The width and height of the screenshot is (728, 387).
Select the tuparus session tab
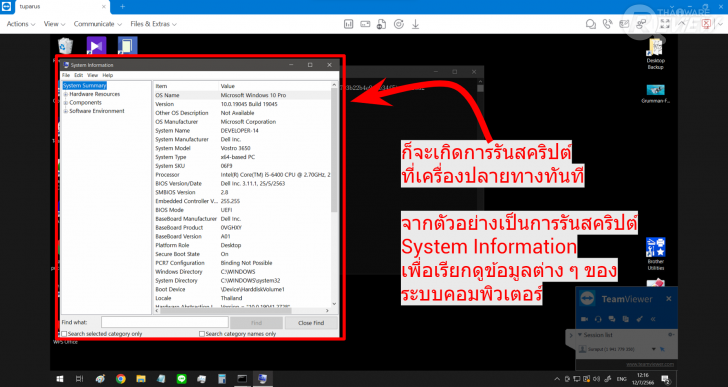point(62,6)
